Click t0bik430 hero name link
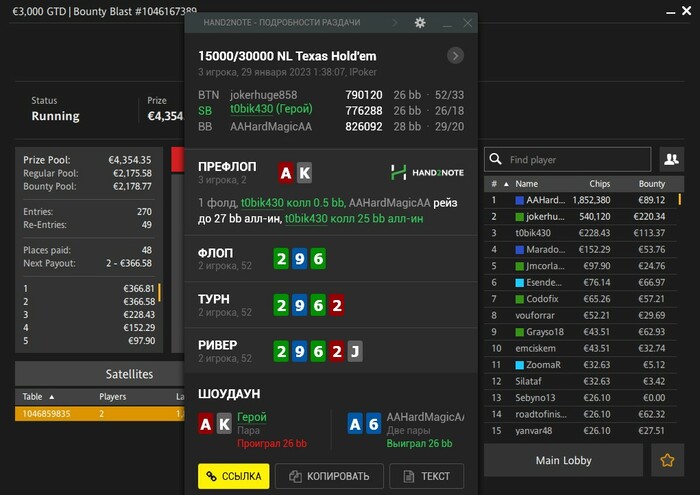Screen dimensions: 700x495 click(x=251, y=109)
